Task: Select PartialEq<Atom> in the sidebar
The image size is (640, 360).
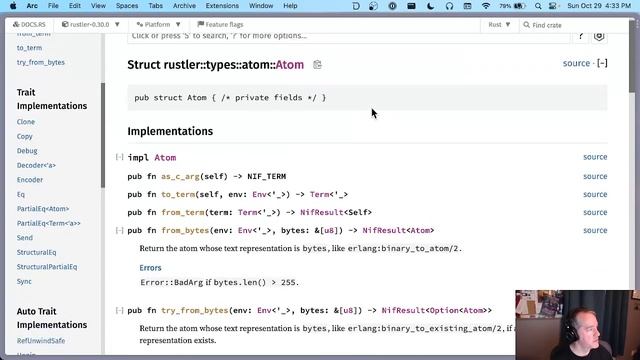Action: 43,209
